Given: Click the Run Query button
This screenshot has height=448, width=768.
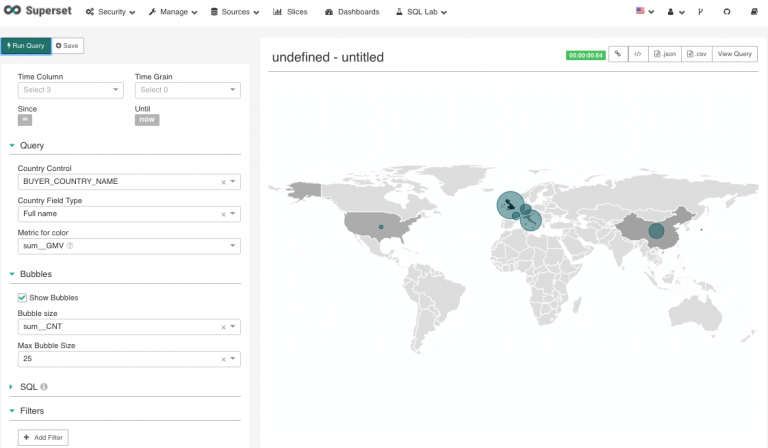Looking at the screenshot, I should tap(25, 46).
